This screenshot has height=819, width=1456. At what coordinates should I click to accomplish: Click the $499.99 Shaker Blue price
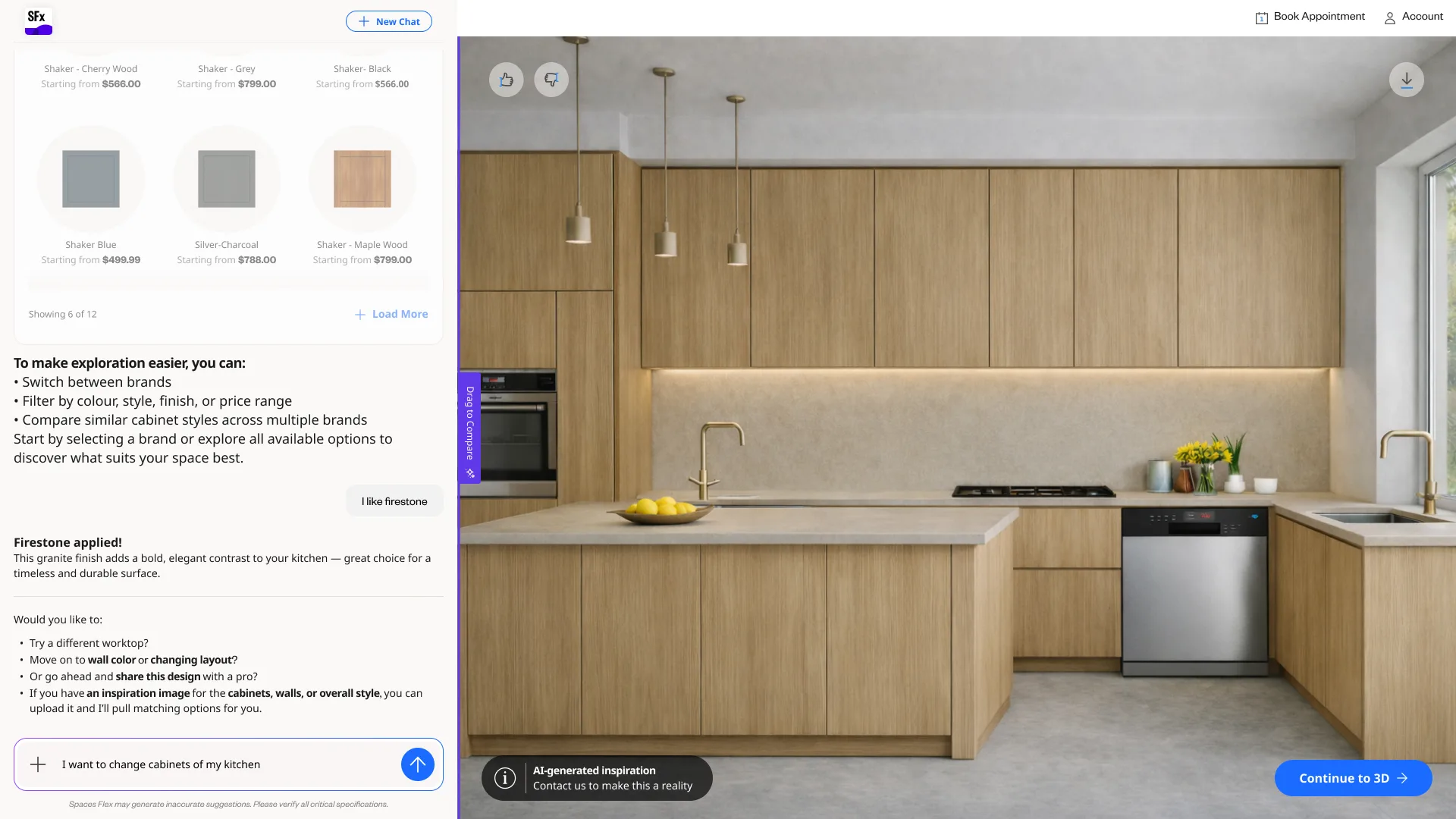coord(121,260)
